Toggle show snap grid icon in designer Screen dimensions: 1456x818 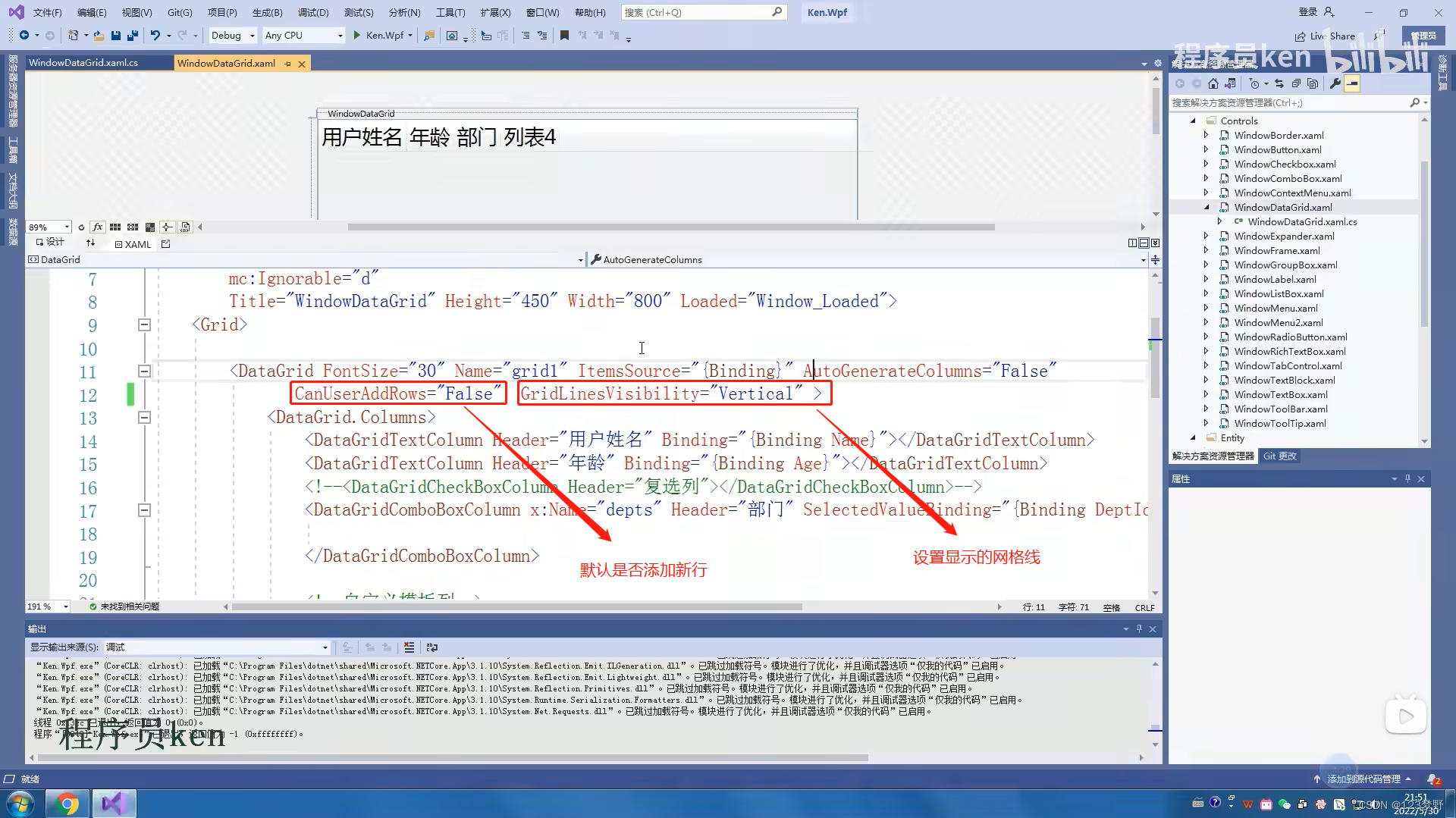coord(115,227)
